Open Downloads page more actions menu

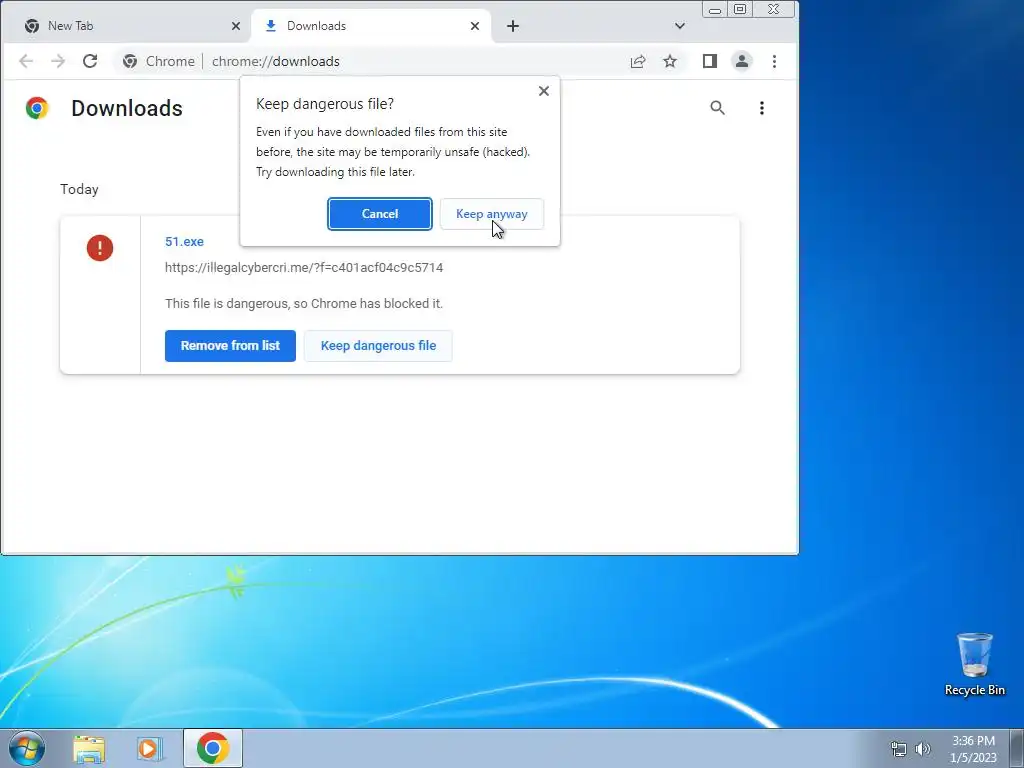click(x=761, y=108)
